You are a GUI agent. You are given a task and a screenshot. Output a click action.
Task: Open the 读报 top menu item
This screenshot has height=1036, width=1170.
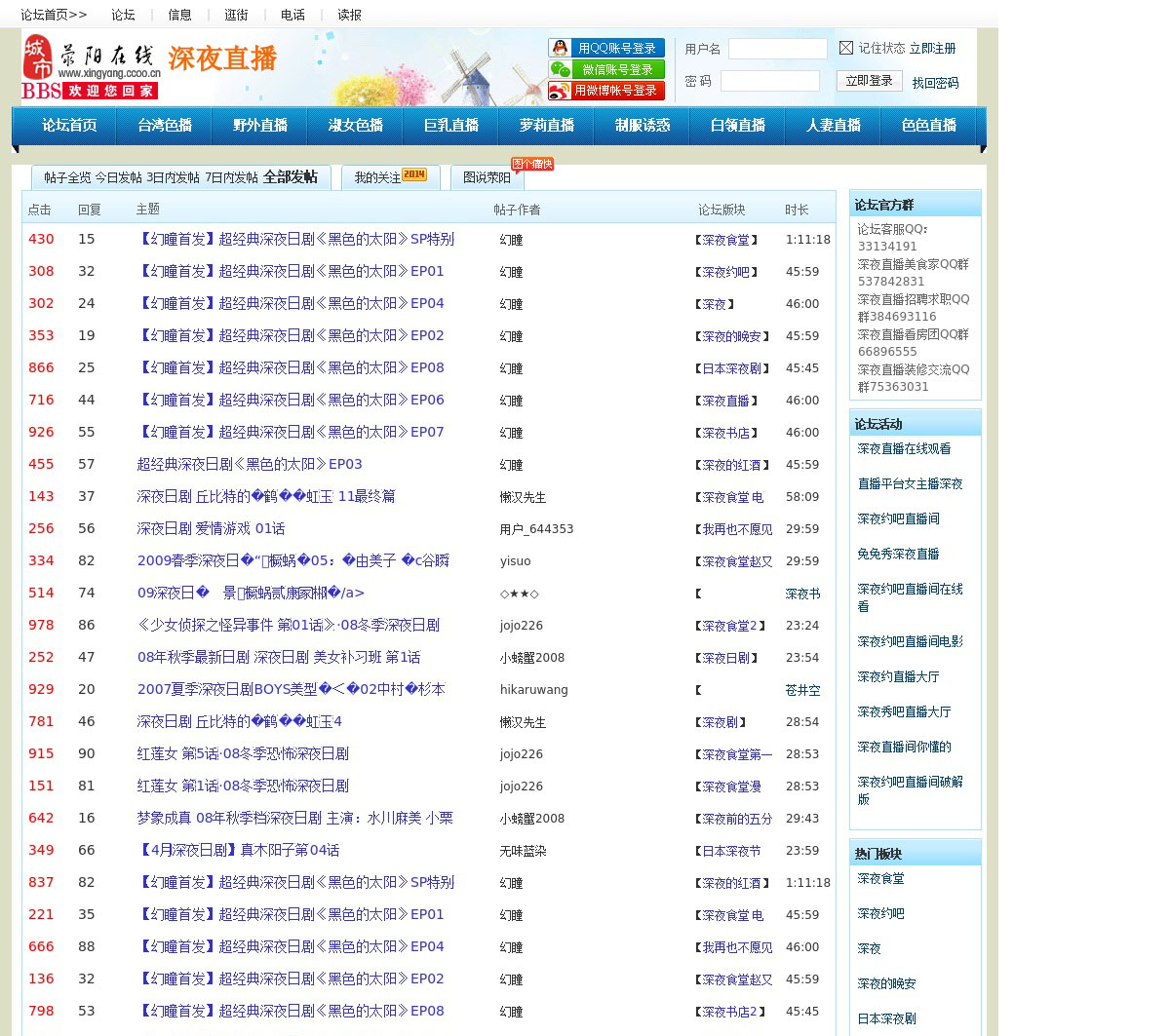[x=349, y=15]
